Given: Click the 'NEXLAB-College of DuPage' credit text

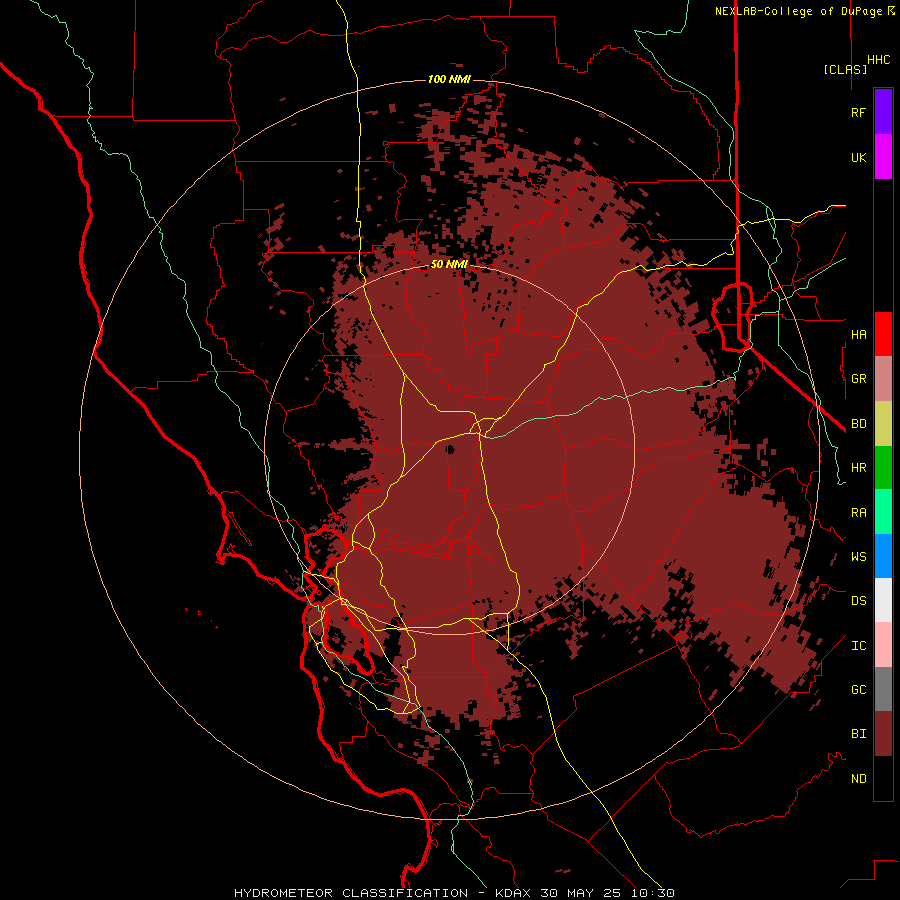Looking at the screenshot, I should (800, 11).
